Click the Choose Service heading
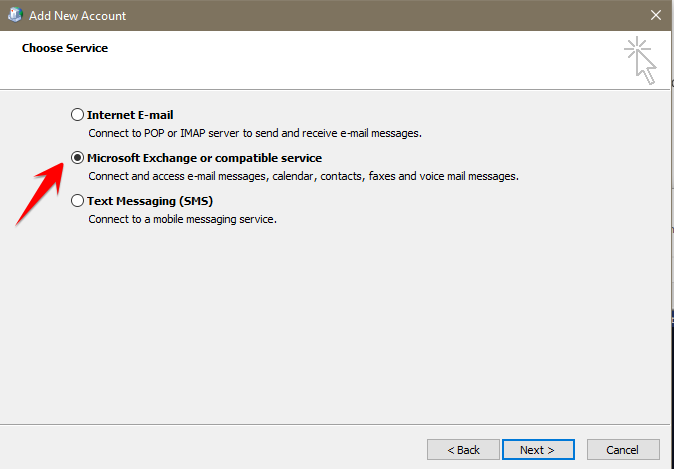The height and width of the screenshot is (469, 674). [65, 48]
